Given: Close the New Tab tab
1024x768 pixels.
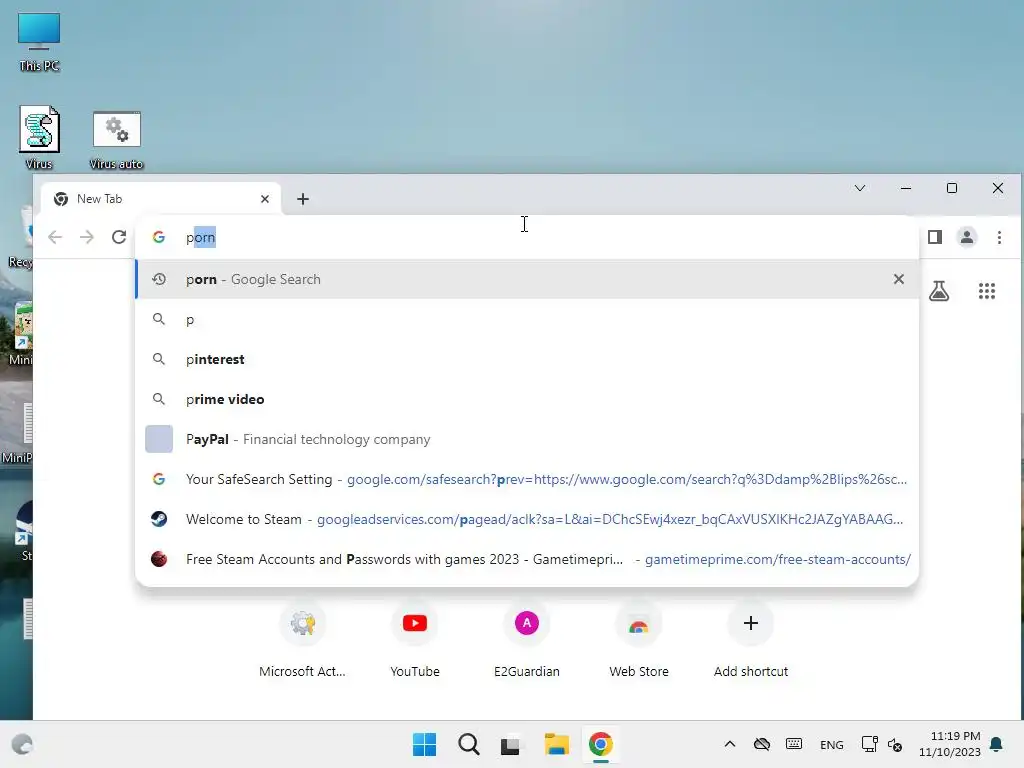Looking at the screenshot, I should (264, 199).
